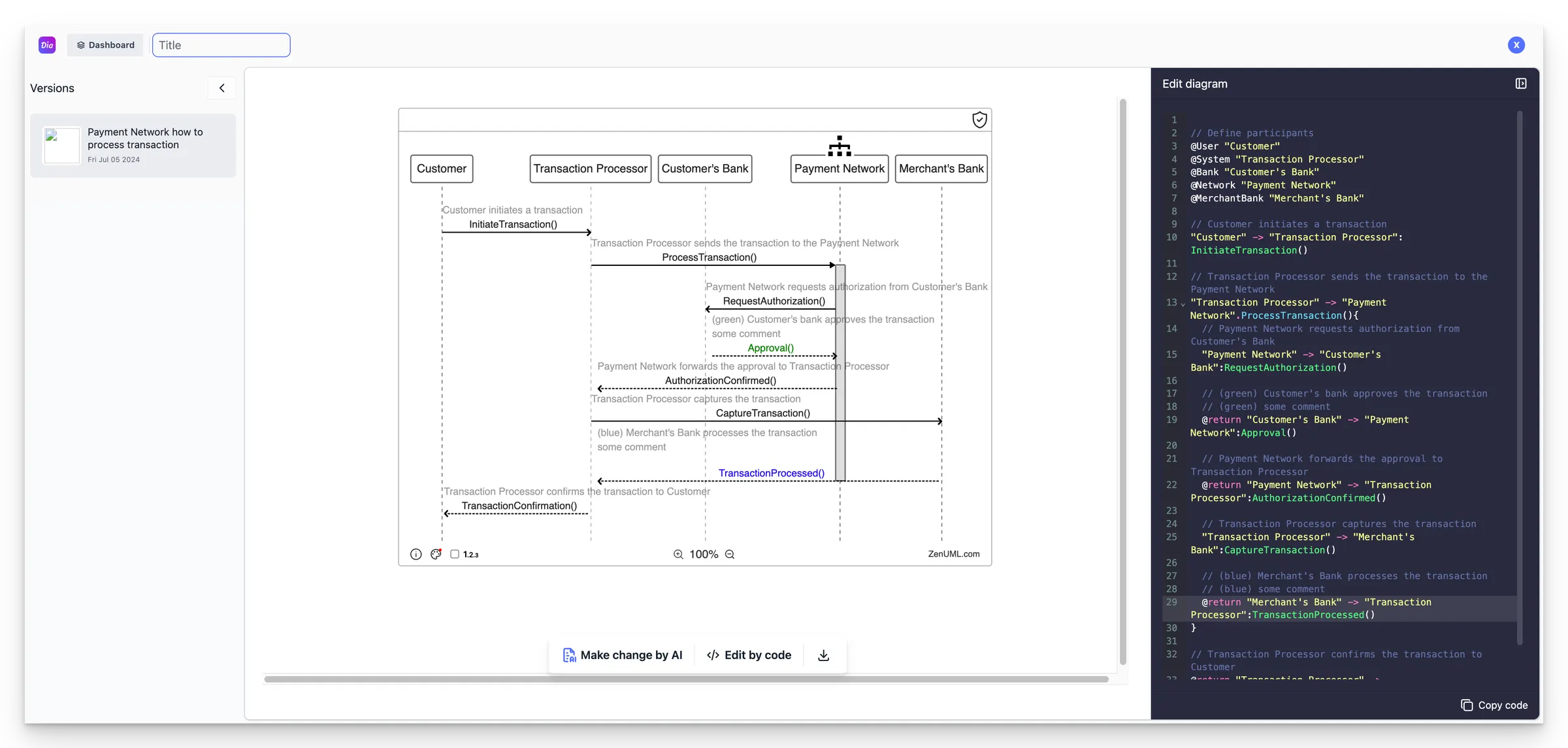
Task: Click the user avatar in top right
Action: (x=1516, y=44)
